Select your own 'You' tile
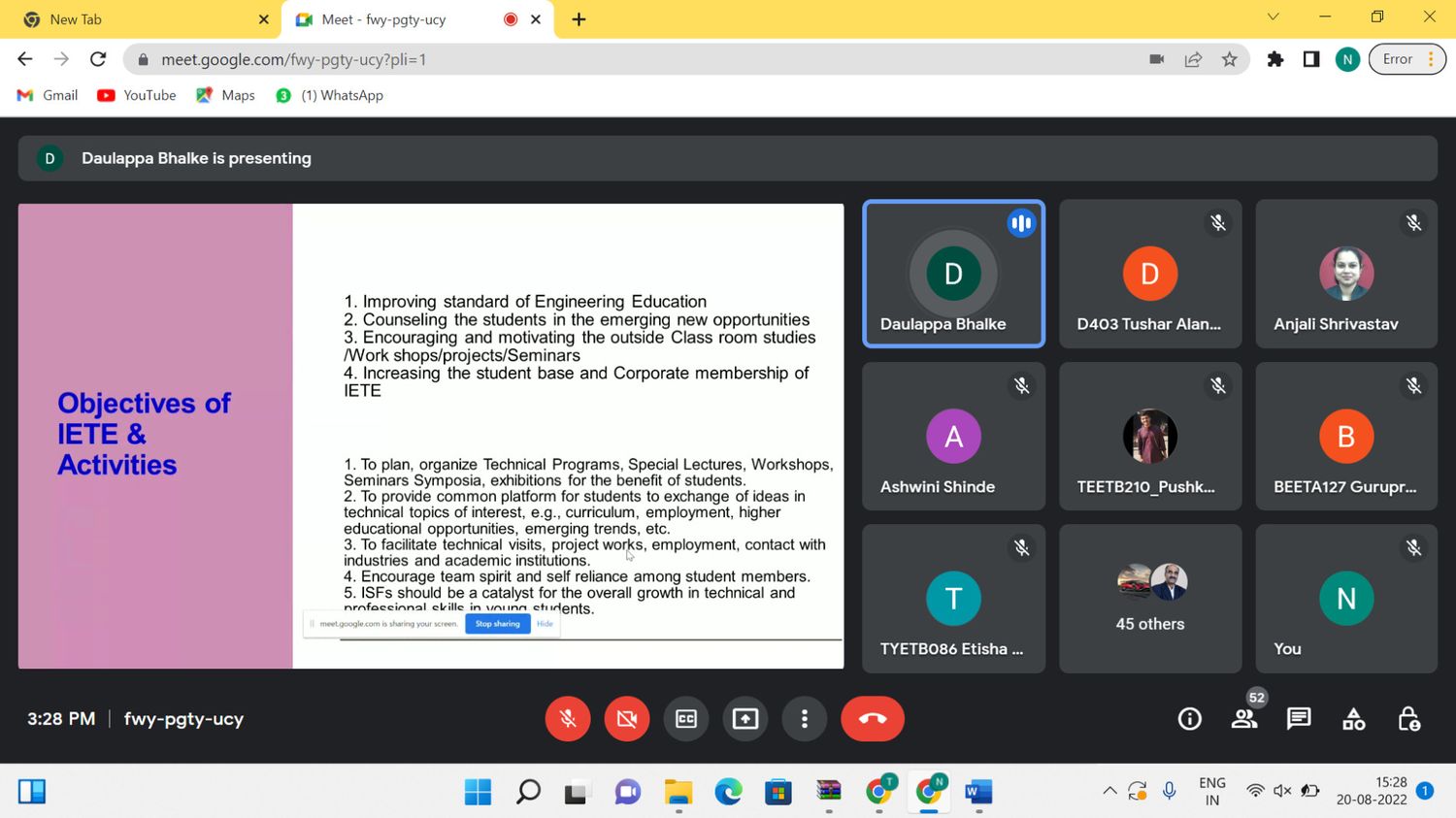The width and height of the screenshot is (1456, 818). 1346,599
